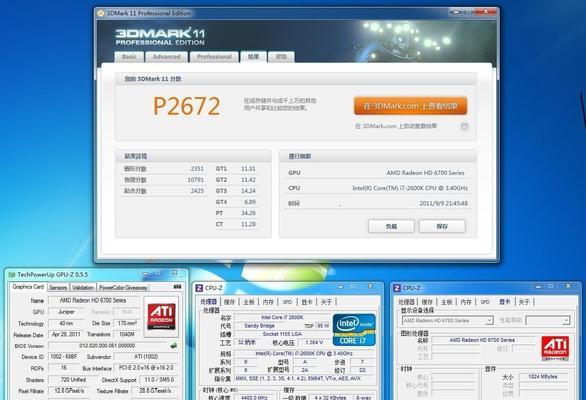Click the Sandy Bridge code name value

pos(259,326)
